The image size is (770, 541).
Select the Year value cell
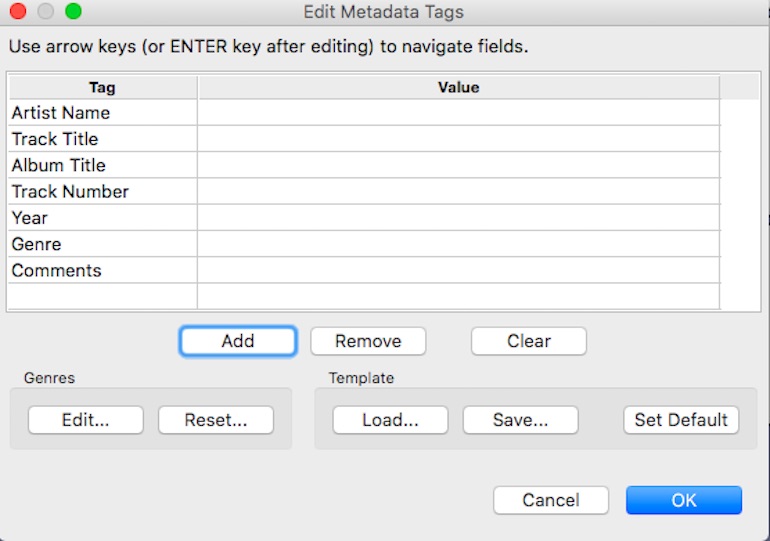pos(459,217)
